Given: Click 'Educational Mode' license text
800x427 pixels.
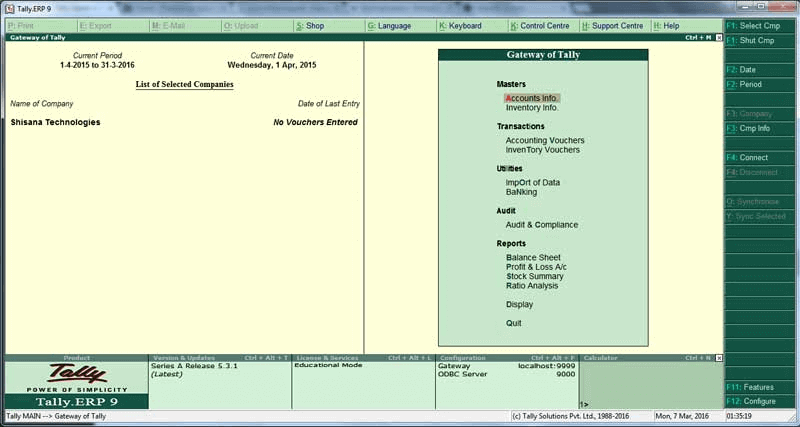Looking at the screenshot, I should (329, 365).
